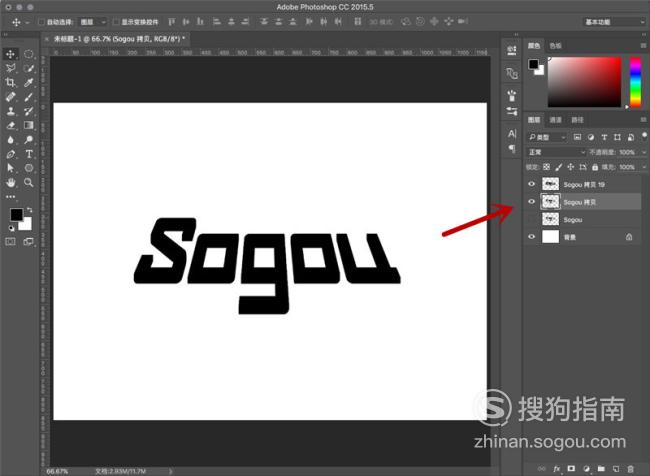Open the 正常 blend mode dropdown
Image resolution: width=650 pixels, height=476 pixels.
point(556,152)
